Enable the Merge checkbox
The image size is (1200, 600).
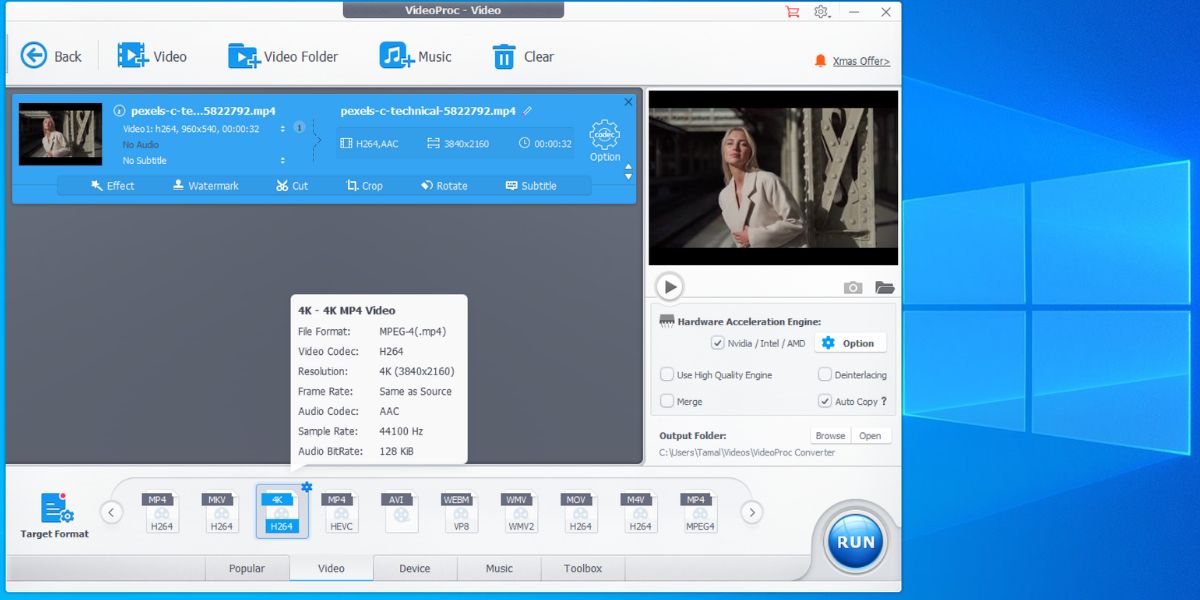667,401
